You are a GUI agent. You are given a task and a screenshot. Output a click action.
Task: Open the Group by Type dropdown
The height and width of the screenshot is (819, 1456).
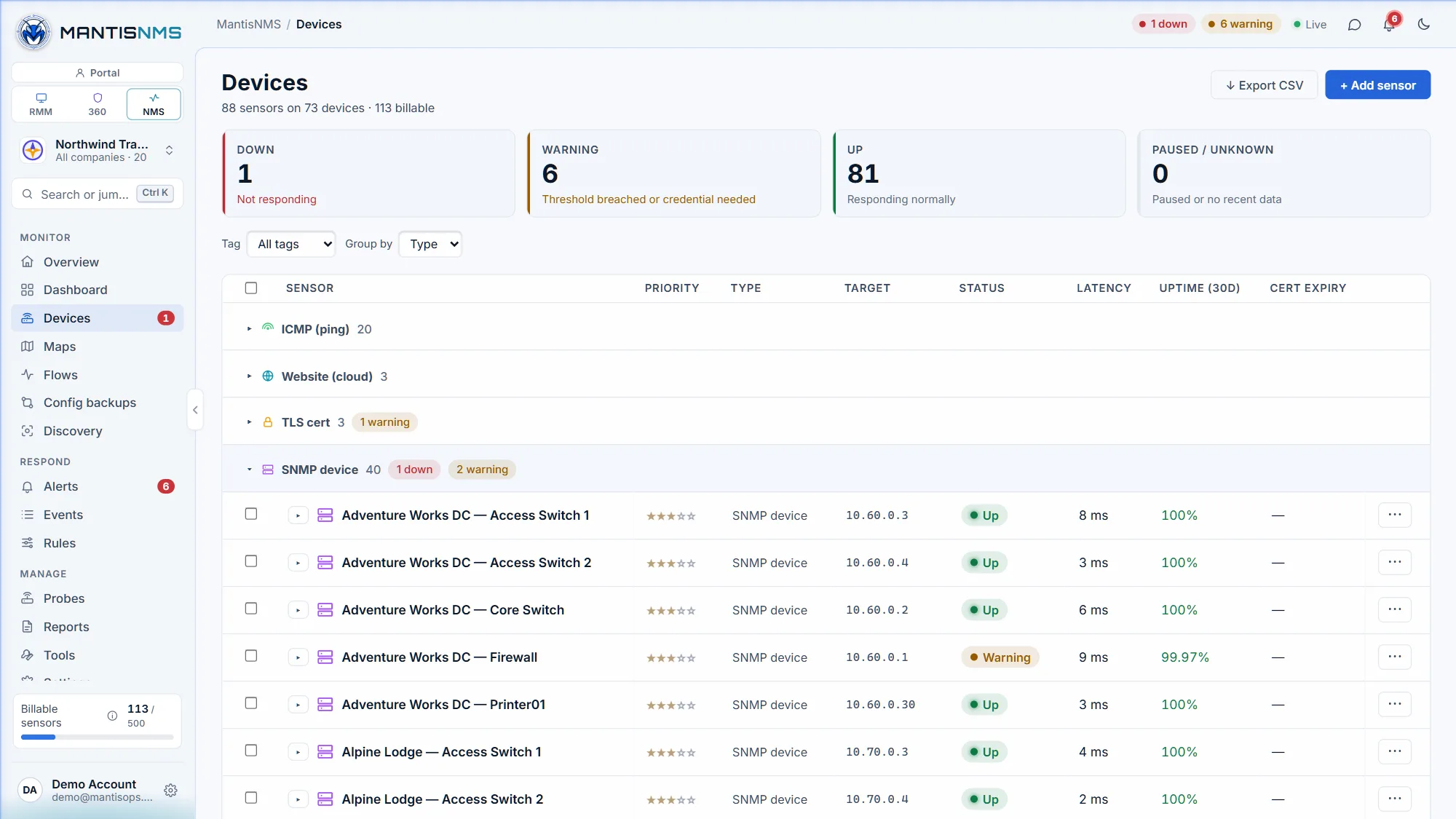pos(431,244)
